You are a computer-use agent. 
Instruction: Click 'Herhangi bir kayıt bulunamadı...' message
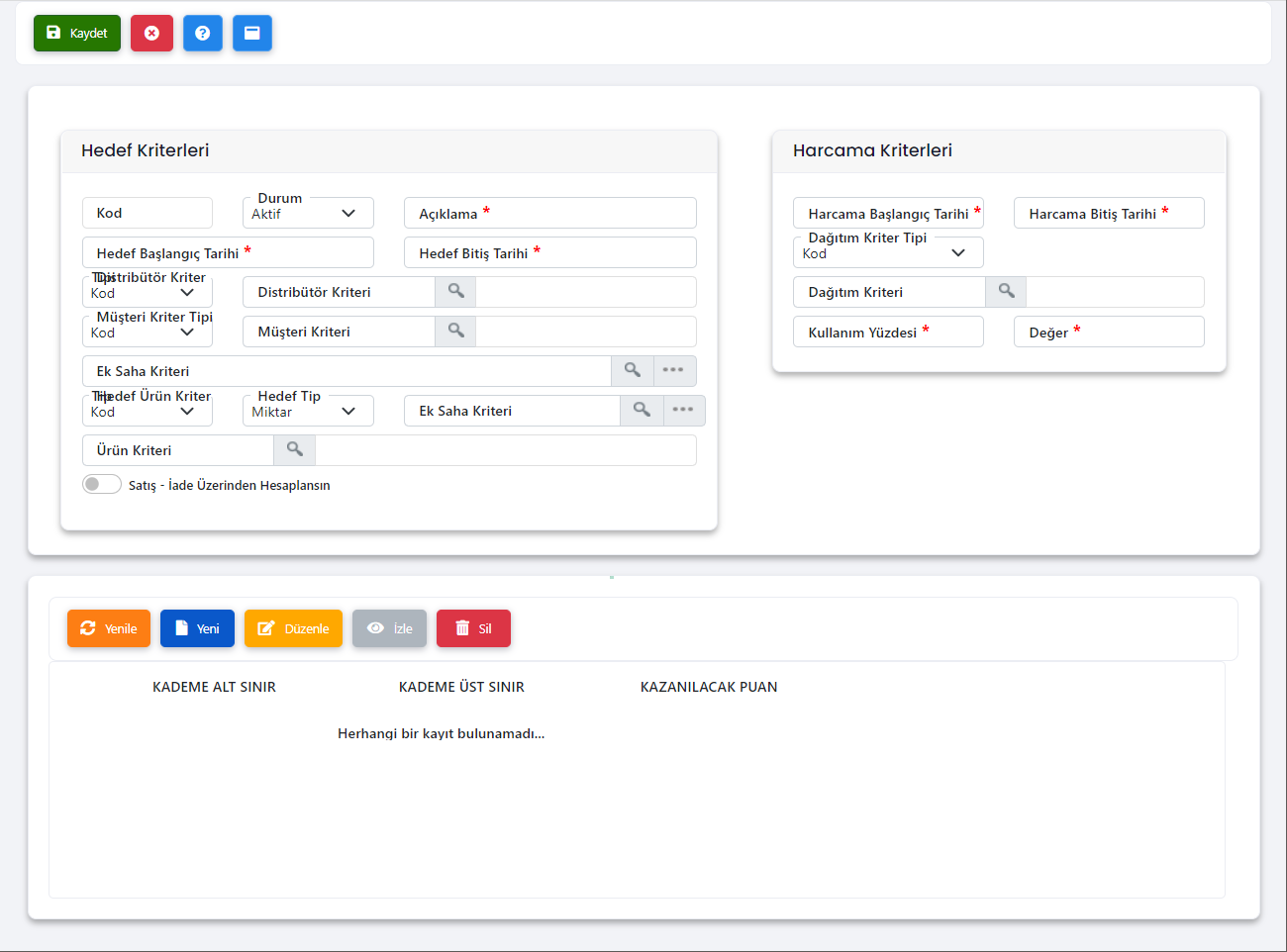(x=442, y=733)
